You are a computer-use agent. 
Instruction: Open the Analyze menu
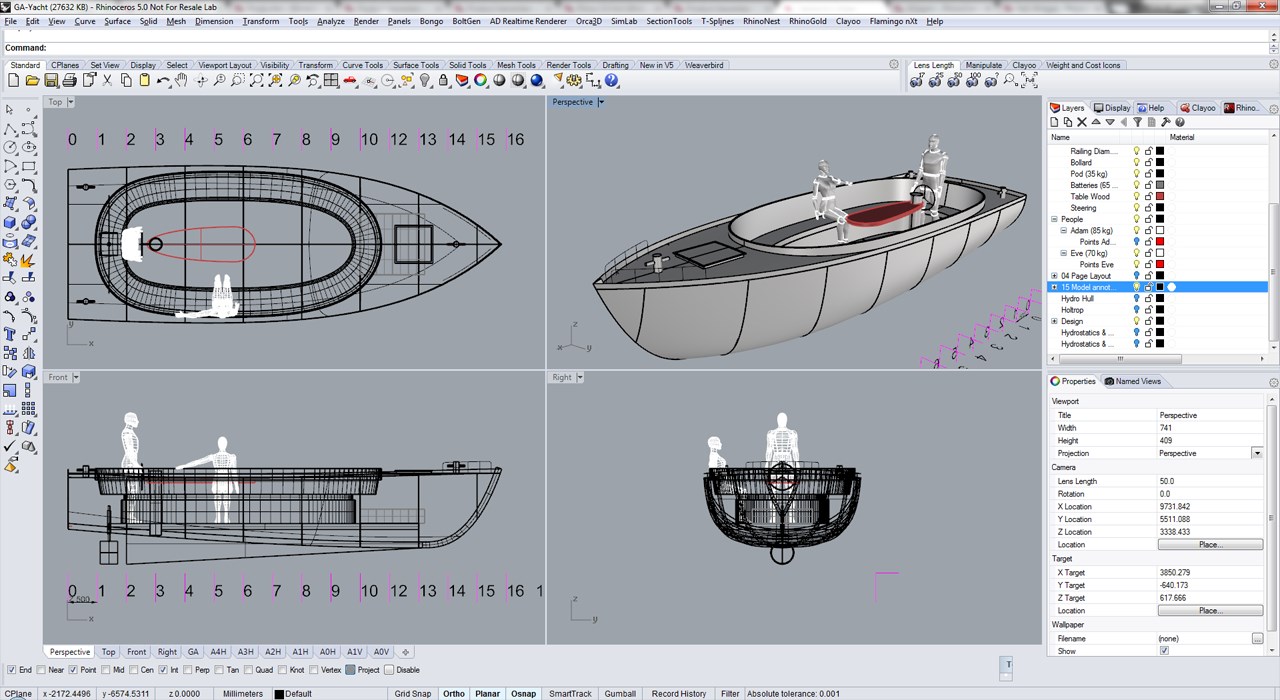point(330,21)
